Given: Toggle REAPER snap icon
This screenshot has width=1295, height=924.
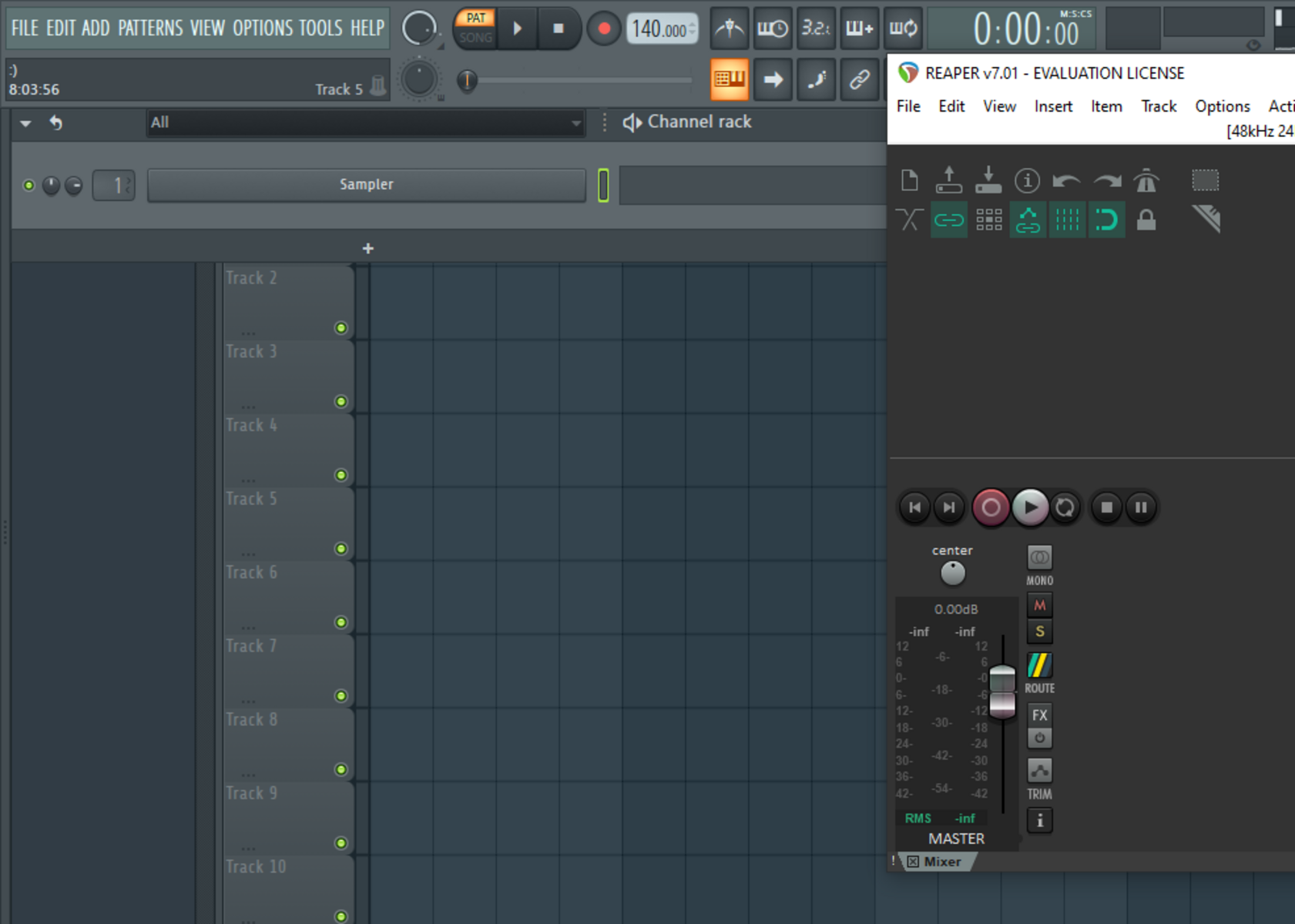Looking at the screenshot, I should click(x=1106, y=220).
